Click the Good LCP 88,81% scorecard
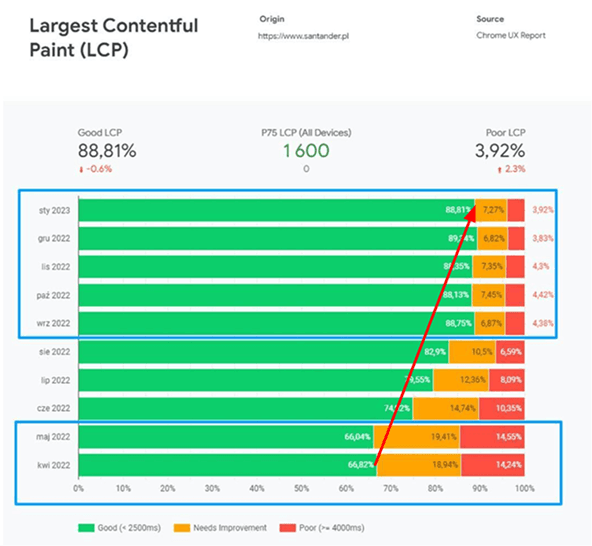This screenshot has height=546, width=592. (x=107, y=150)
